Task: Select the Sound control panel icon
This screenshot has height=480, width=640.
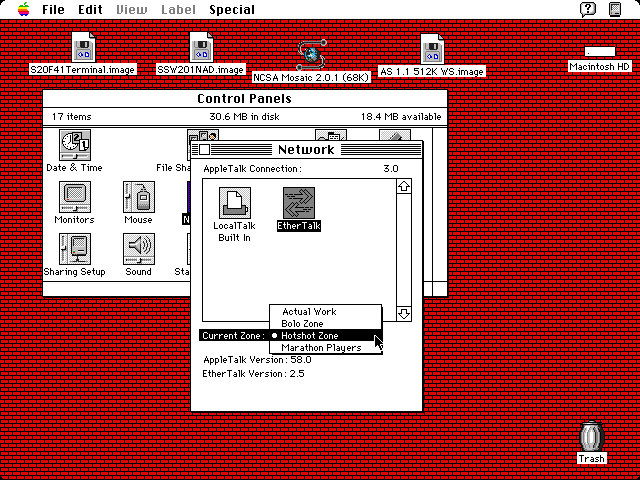Action: coord(139,249)
